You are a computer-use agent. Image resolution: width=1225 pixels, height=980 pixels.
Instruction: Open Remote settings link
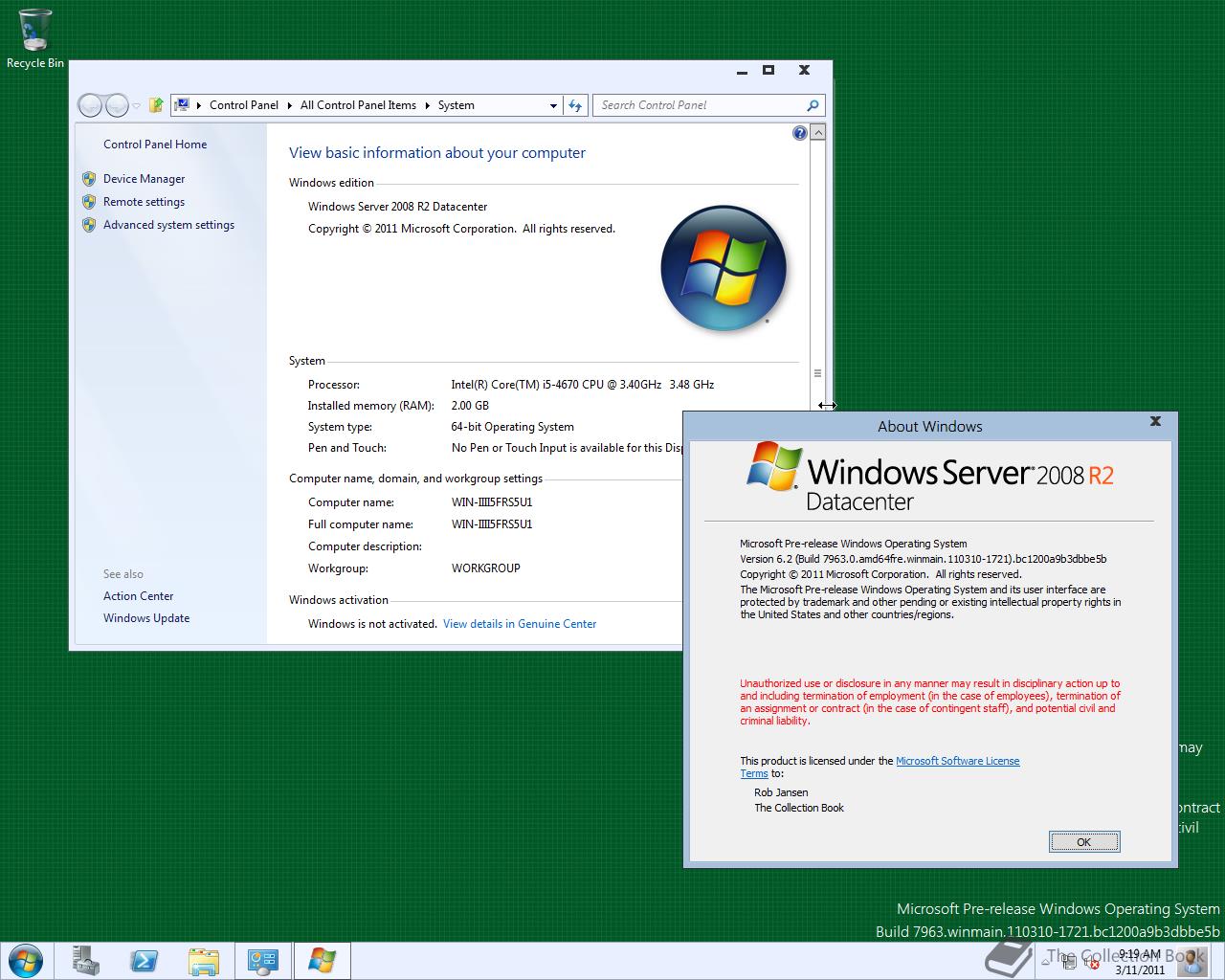(145, 202)
